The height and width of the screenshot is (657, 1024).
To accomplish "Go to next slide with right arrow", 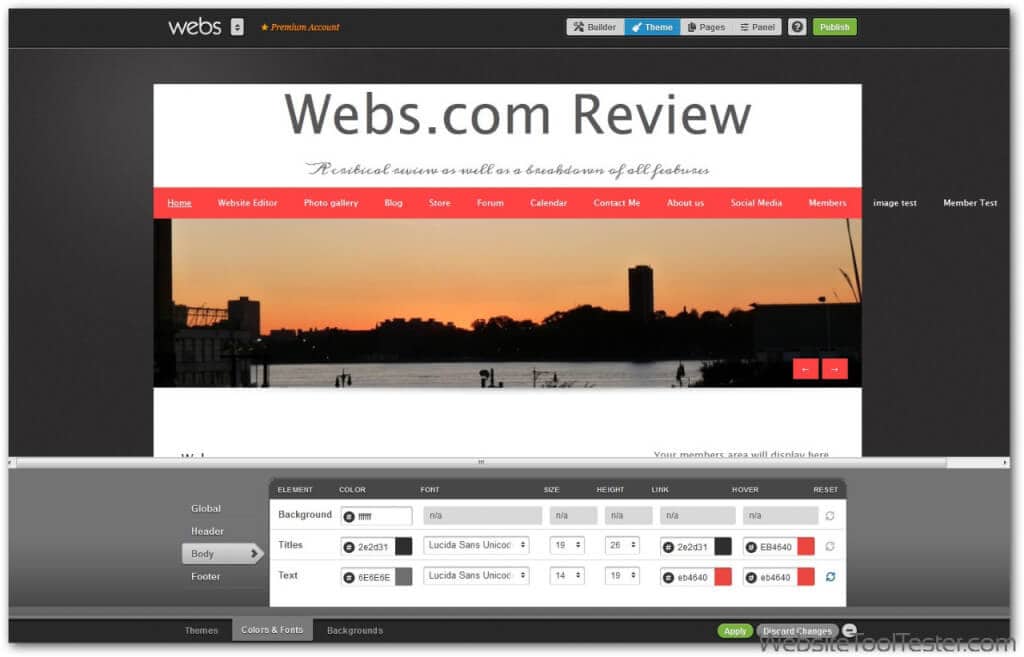I will pos(835,369).
